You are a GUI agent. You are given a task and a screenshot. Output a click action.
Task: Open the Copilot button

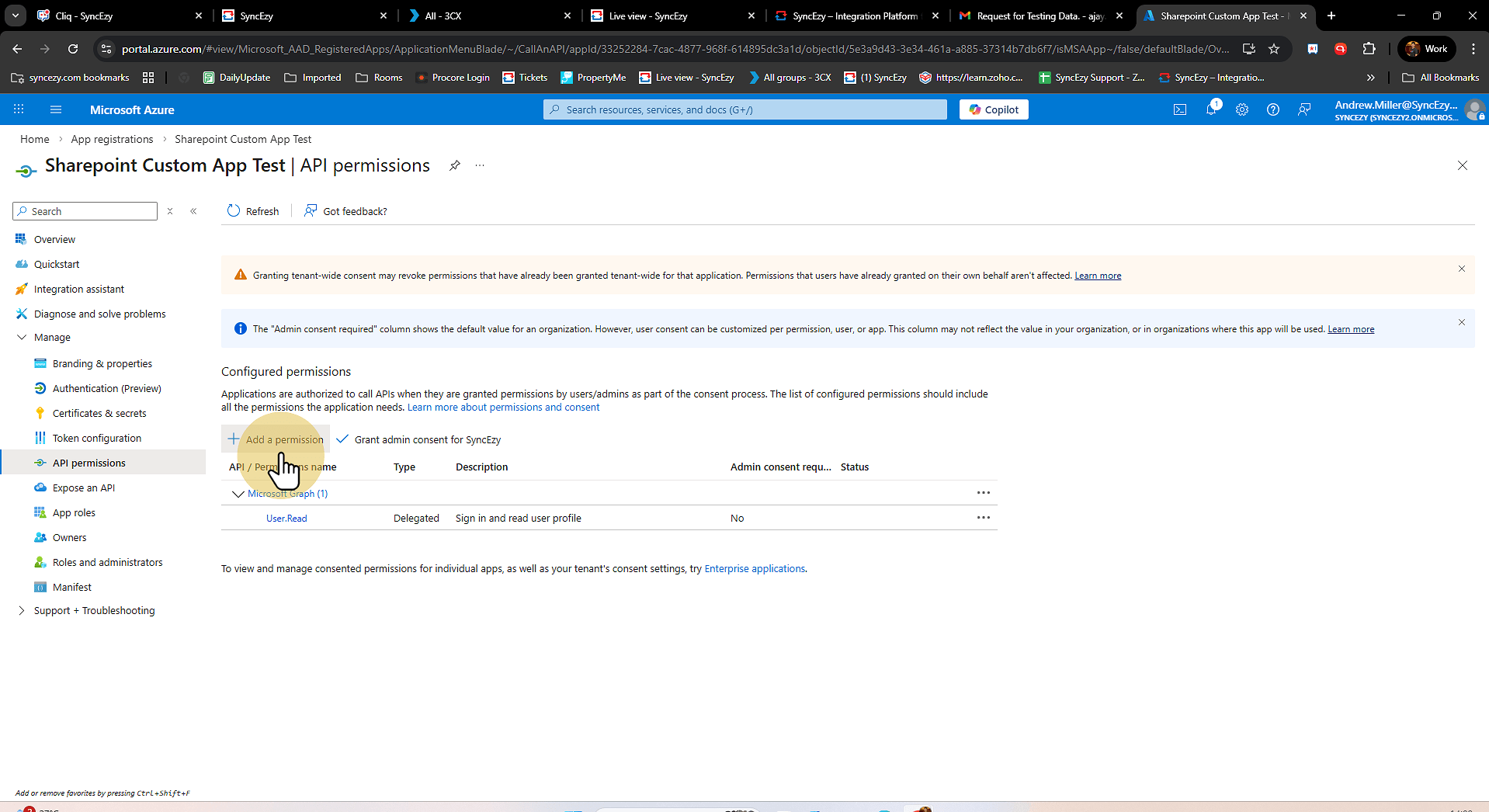click(x=994, y=109)
